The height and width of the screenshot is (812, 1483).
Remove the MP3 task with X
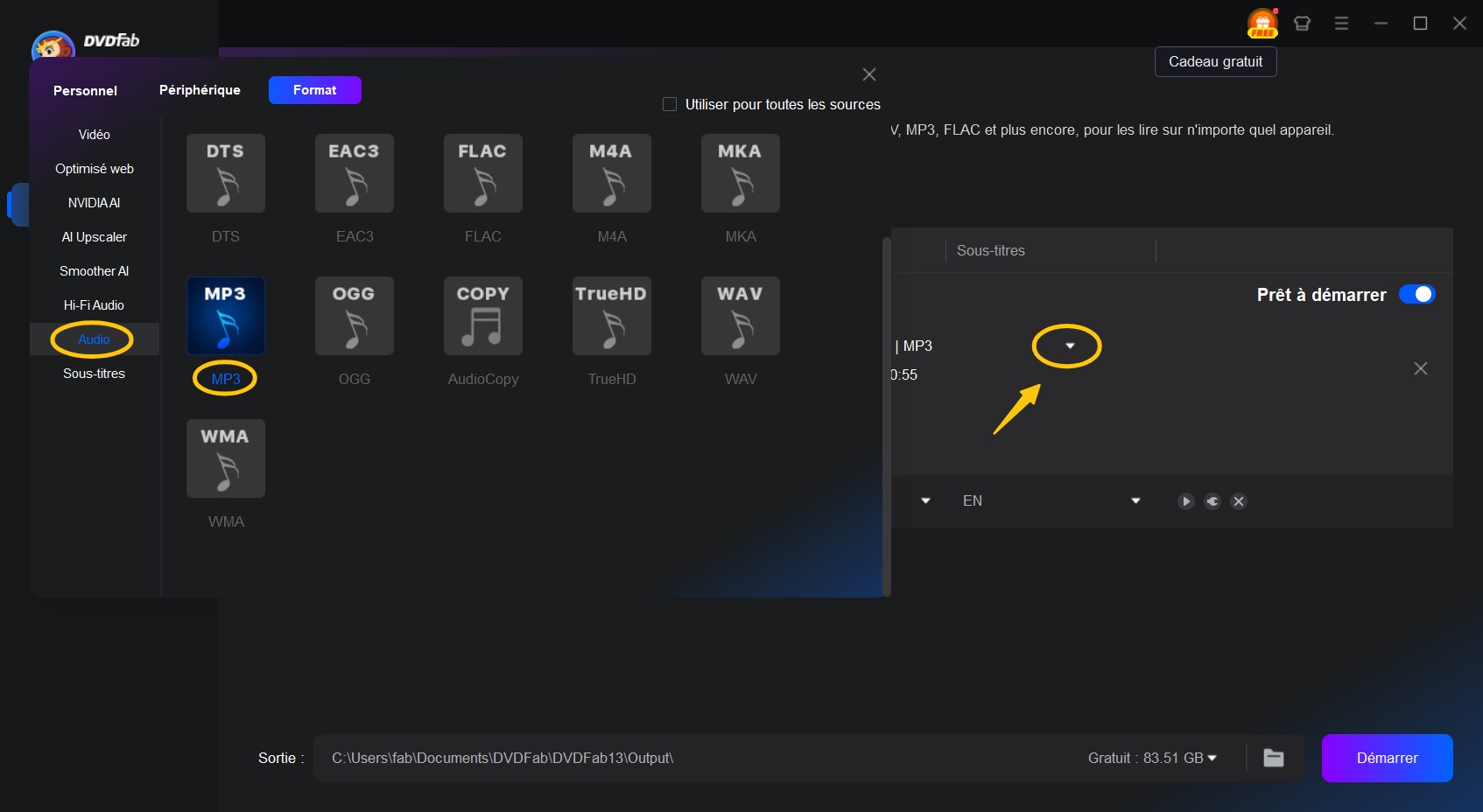pyautogui.click(x=1421, y=368)
